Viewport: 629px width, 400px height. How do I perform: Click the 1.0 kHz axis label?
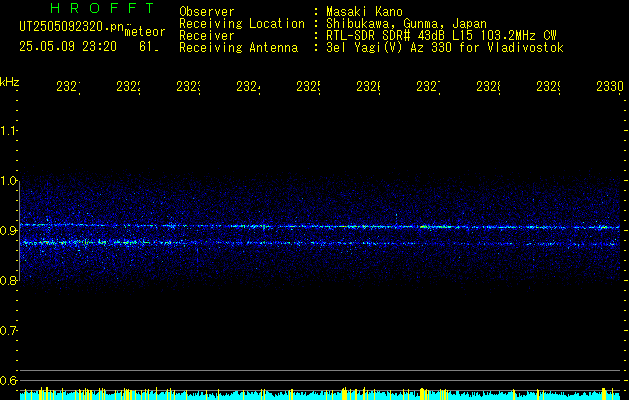pos(8,181)
